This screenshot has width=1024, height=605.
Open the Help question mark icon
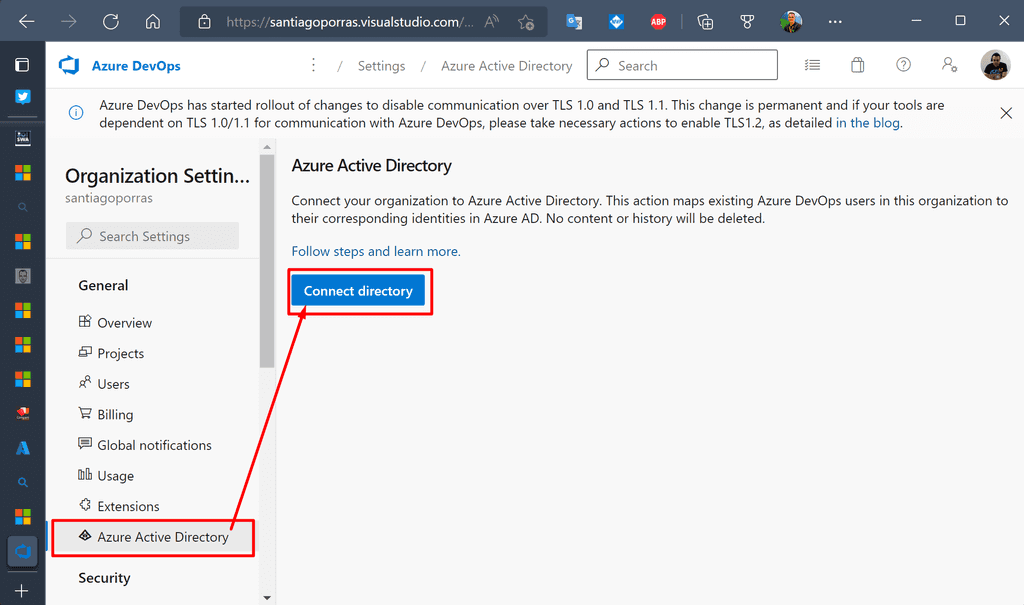903,65
